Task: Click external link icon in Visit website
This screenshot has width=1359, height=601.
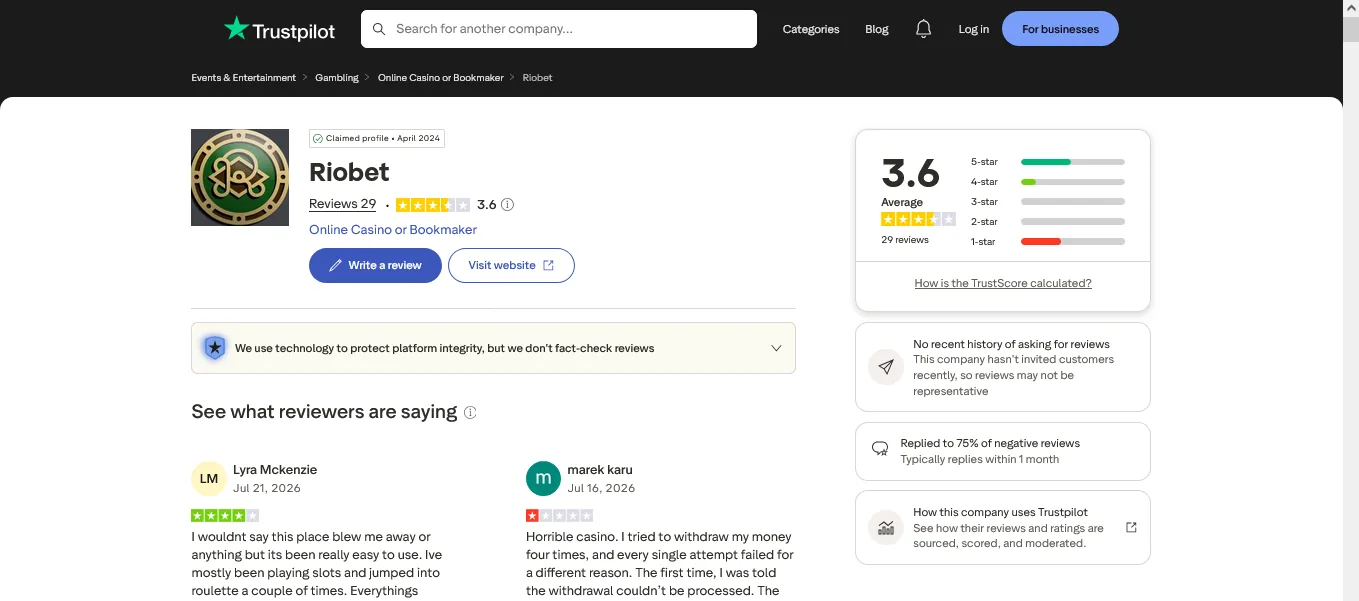Action: coord(548,266)
